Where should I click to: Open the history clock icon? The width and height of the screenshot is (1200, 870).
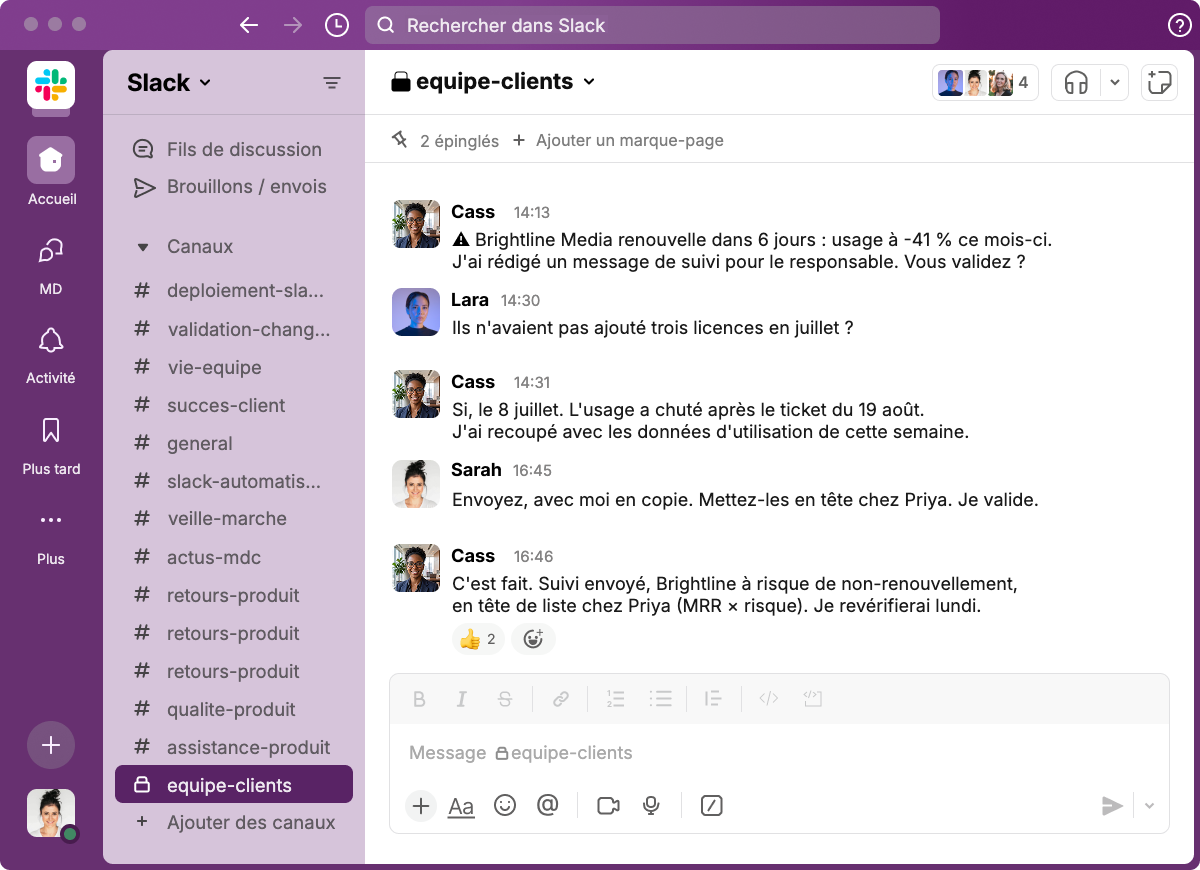tap(337, 25)
